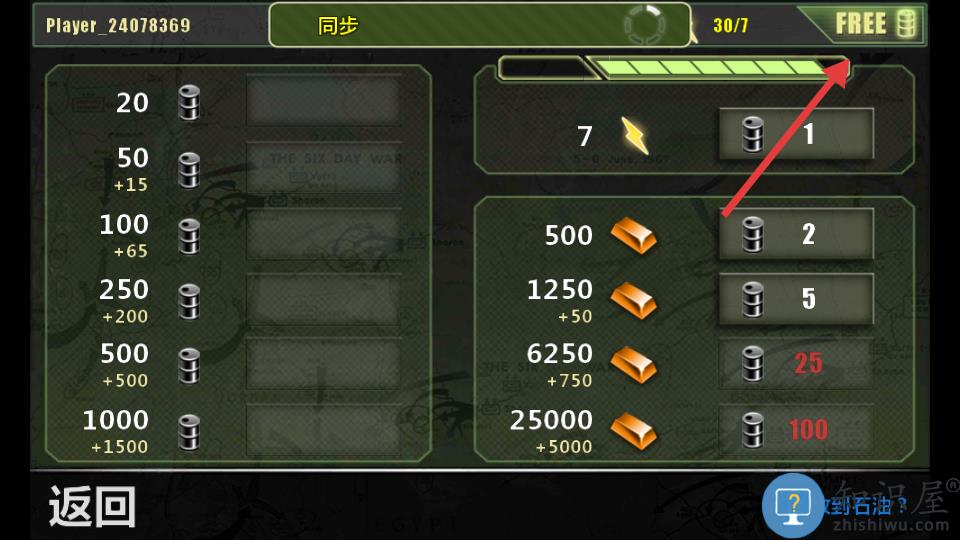Click the gold bar icon beside 500
The height and width of the screenshot is (540, 960).
coord(634,235)
